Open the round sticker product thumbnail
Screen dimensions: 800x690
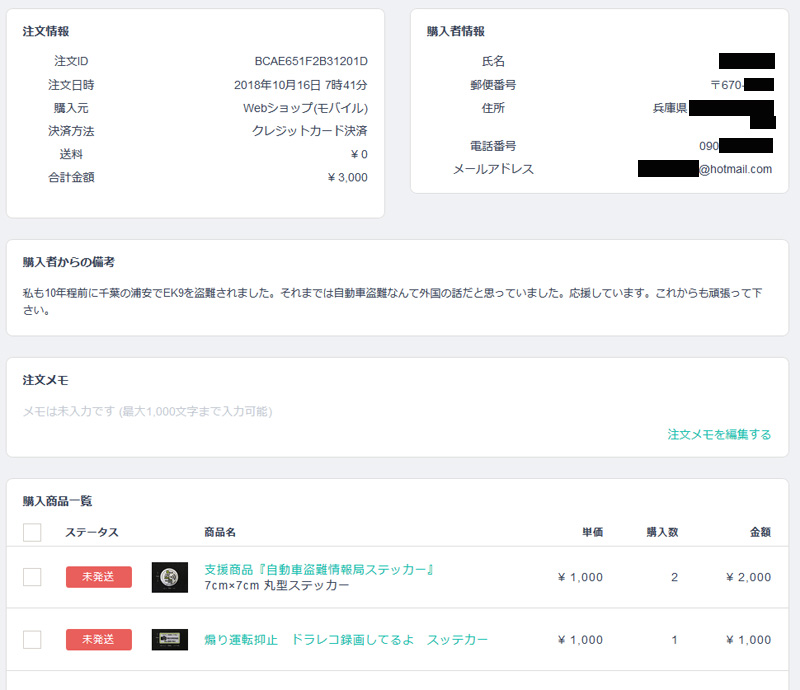click(x=170, y=577)
